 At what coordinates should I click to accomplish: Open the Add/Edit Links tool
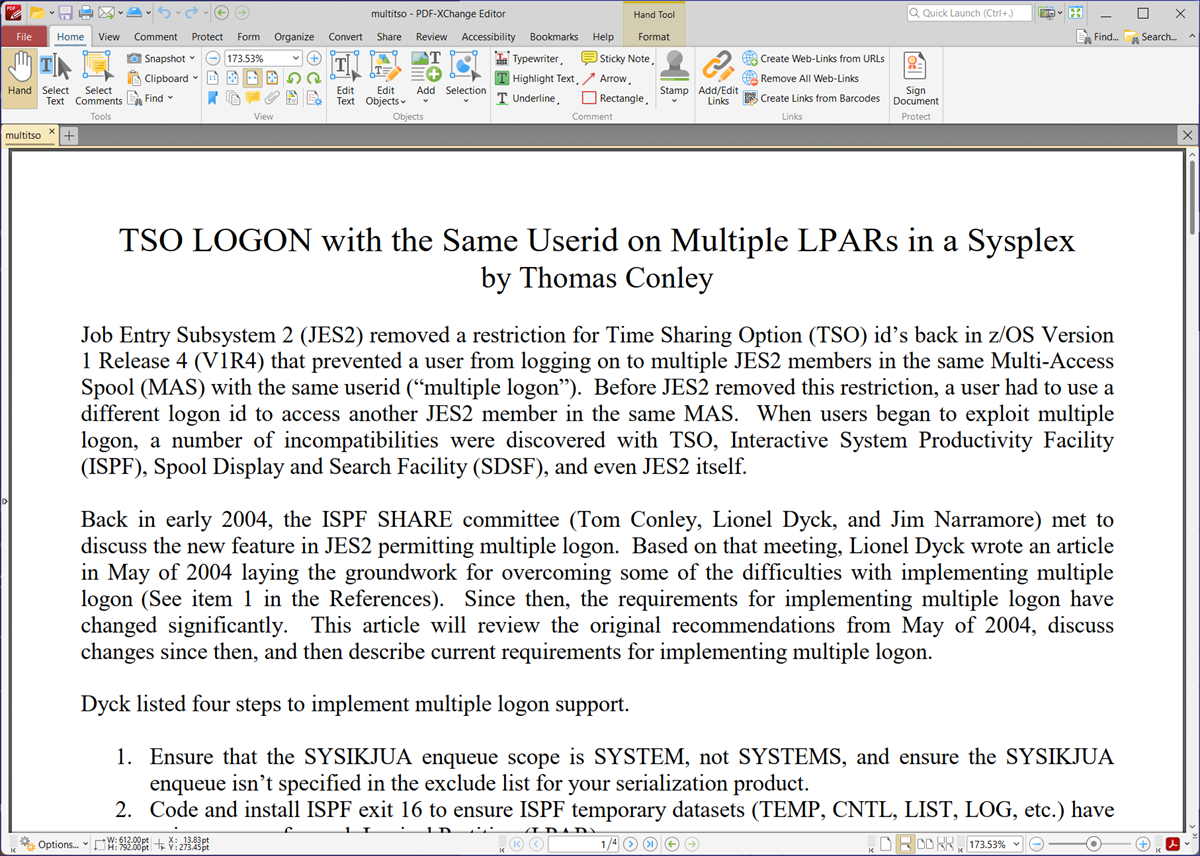pos(718,78)
